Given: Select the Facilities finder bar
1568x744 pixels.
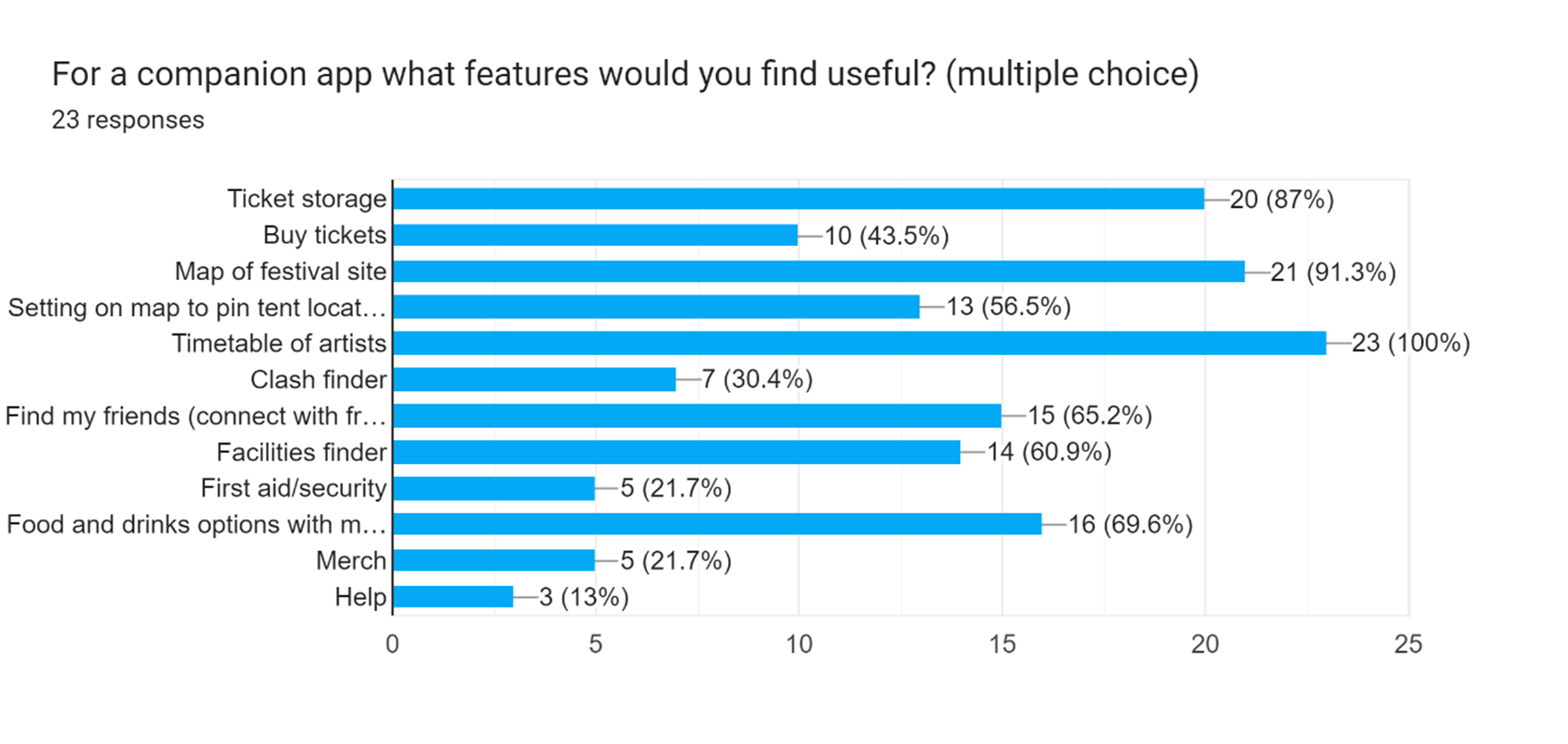Looking at the screenshot, I should [x=676, y=452].
